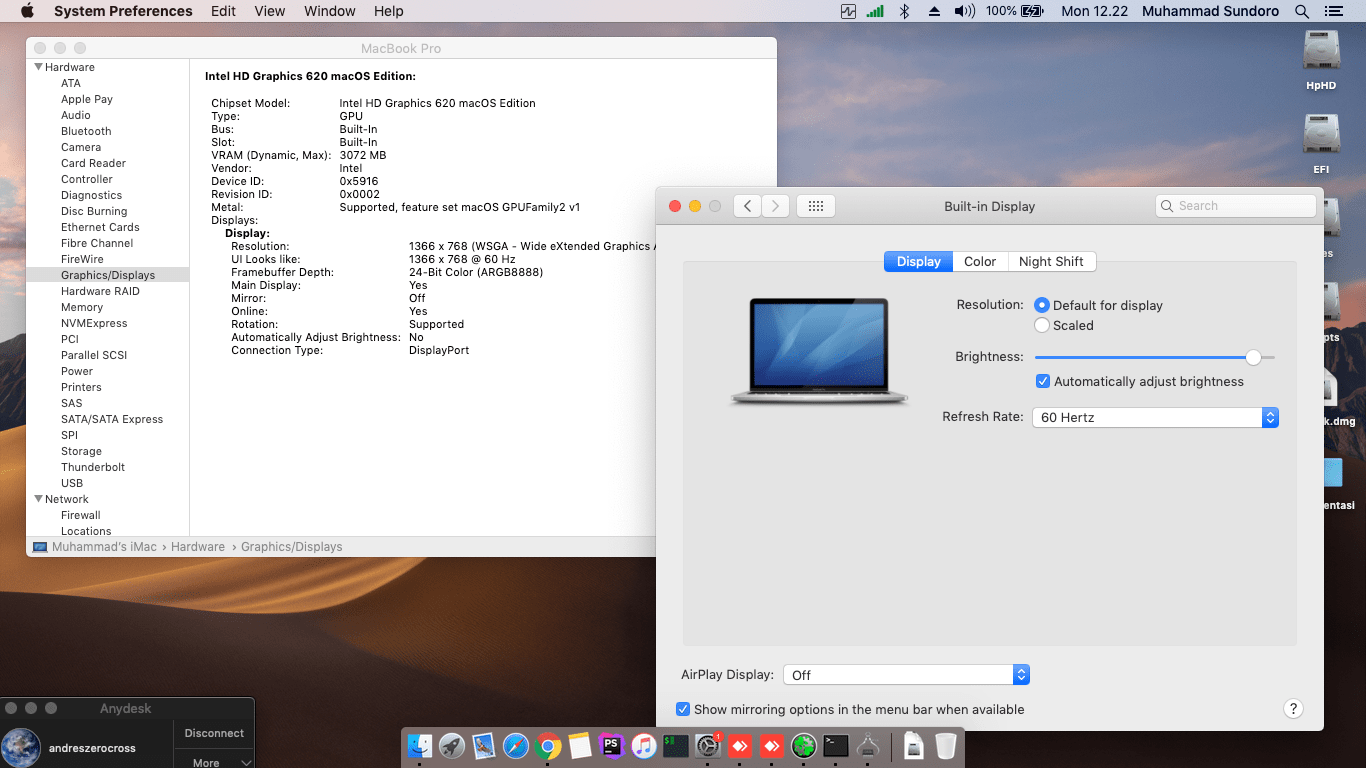
Task: Click Disconnect in the Anydesk panel
Action: (x=213, y=733)
